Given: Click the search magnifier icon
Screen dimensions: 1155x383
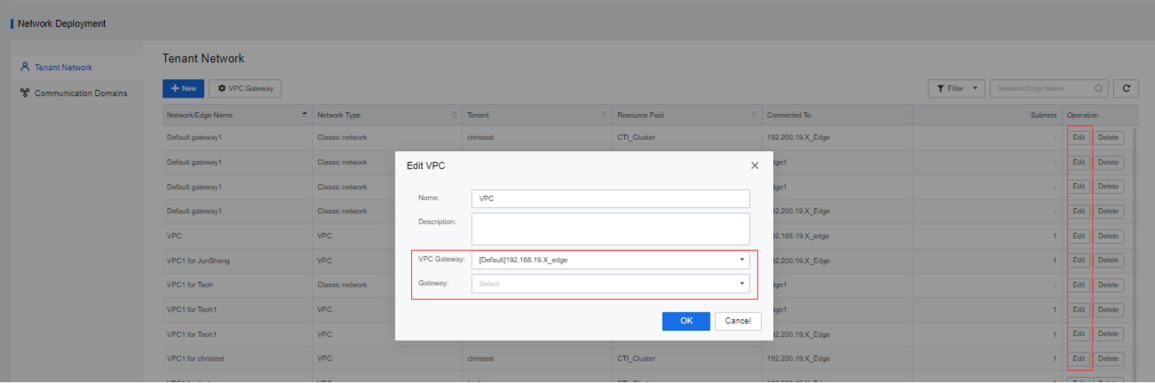Looking at the screenshot, I should pos(1098,88).
